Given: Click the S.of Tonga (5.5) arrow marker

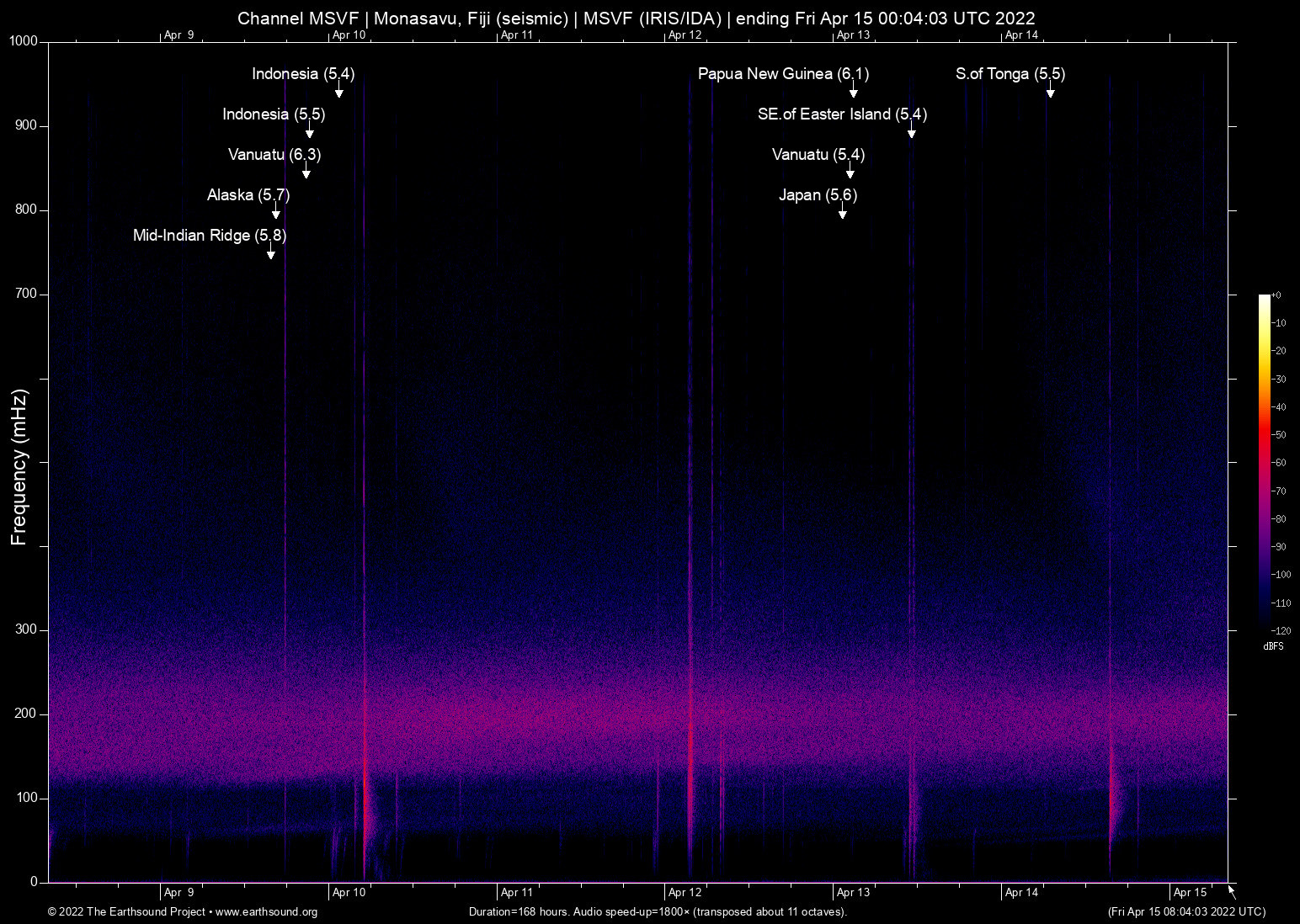Looking at the screenshot, I should point(1050,91).
